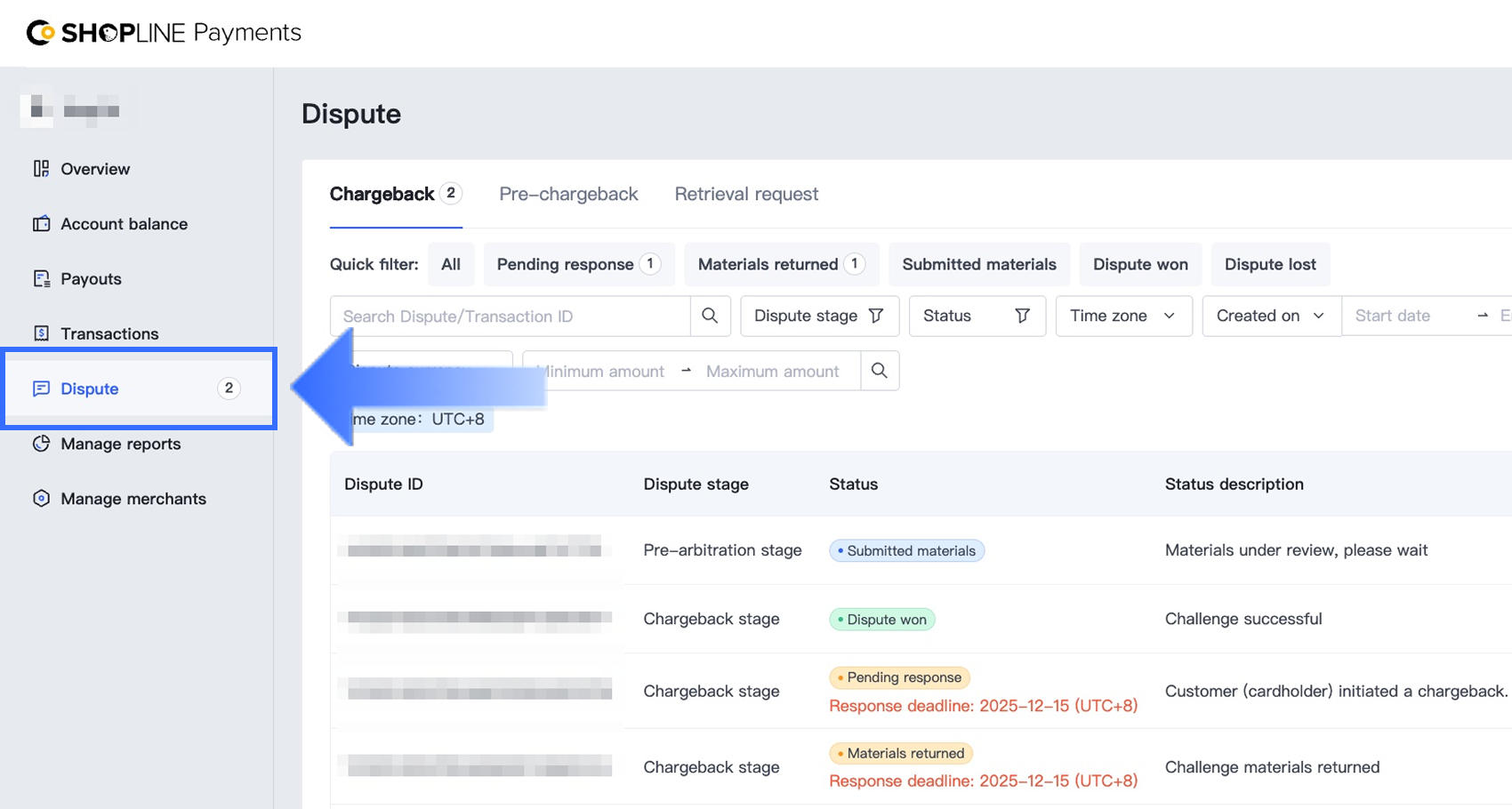Open the Status filter dropdown
Image resolution: width=1512 pixels, height=809 pixels.
(x=976, y=316)
